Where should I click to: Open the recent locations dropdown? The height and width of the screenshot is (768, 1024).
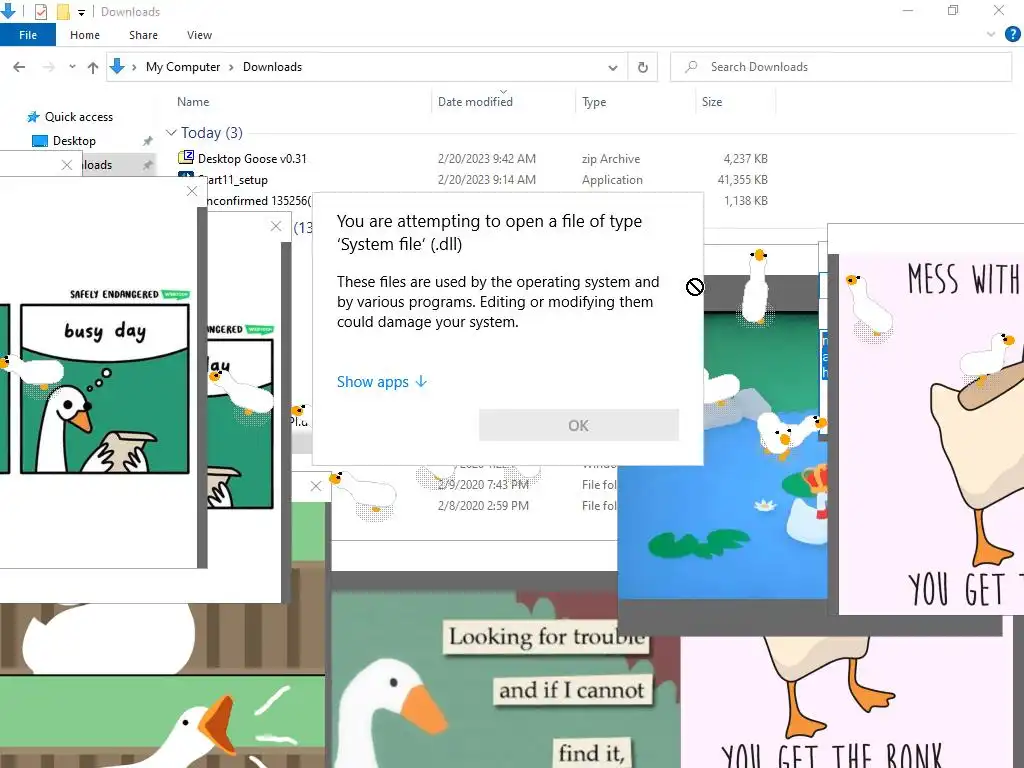point(72,67)
